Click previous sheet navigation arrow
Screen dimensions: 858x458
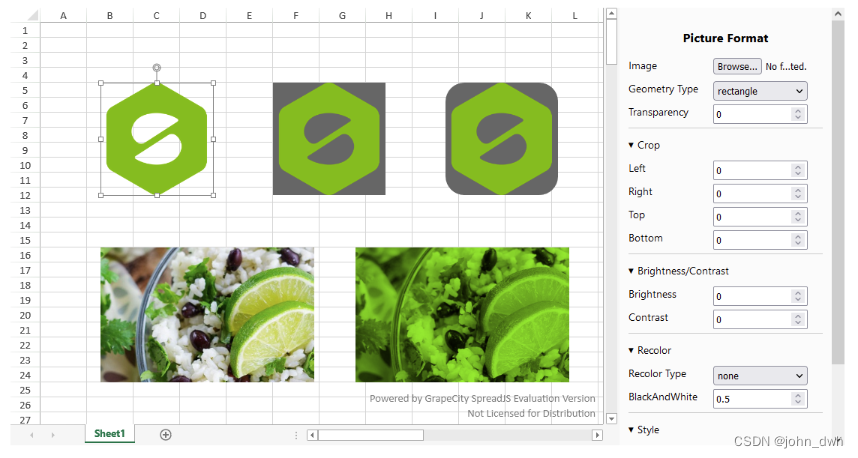coord(32,435)
